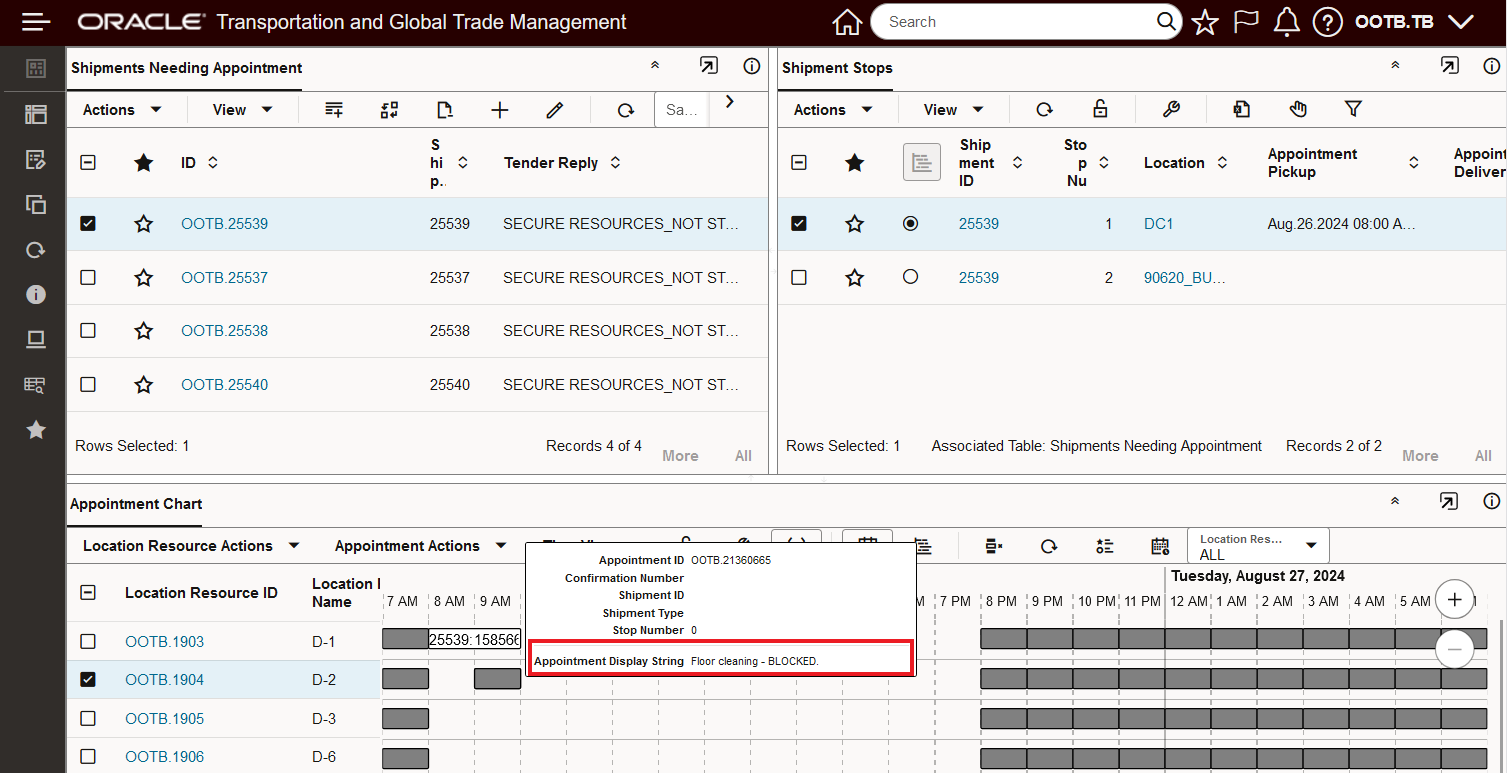The height and width of the screenshot is (773, 1507).
Task: Check the OOTB.1905 resource checkbox
Action: coord(88,718)
